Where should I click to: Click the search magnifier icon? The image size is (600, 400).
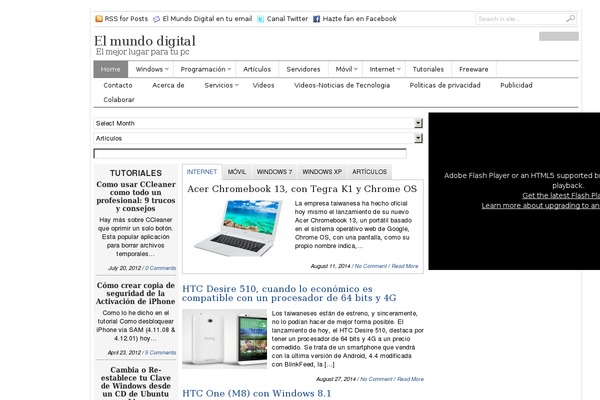(x=571, y=18)
